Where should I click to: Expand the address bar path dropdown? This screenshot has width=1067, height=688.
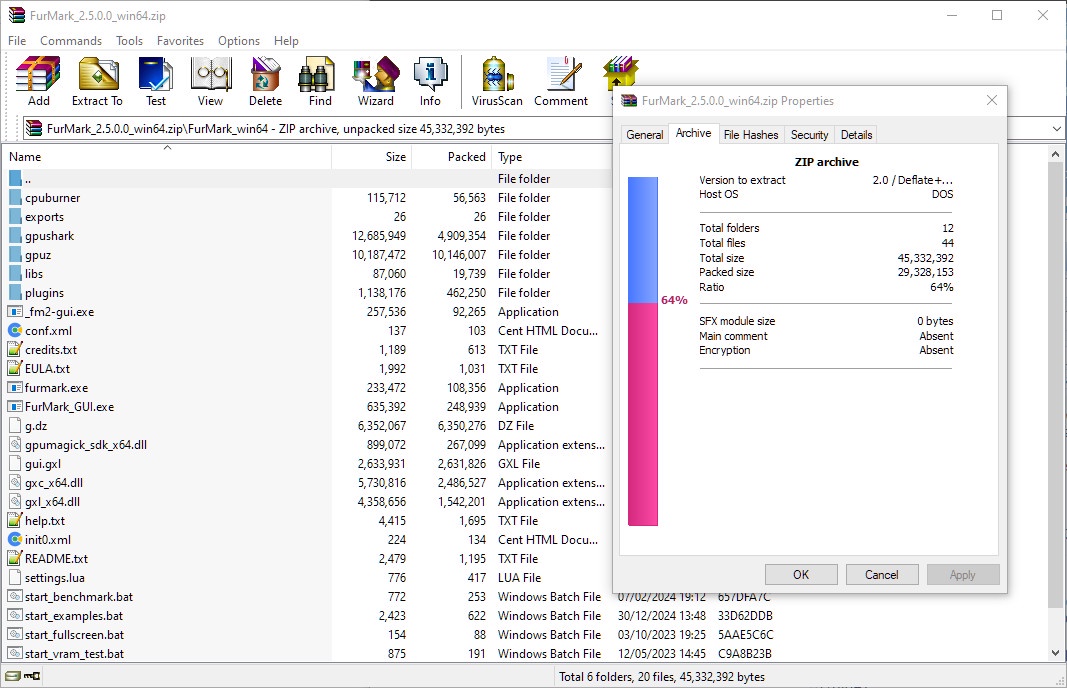pyautogui.click(x=1056, y=129)
